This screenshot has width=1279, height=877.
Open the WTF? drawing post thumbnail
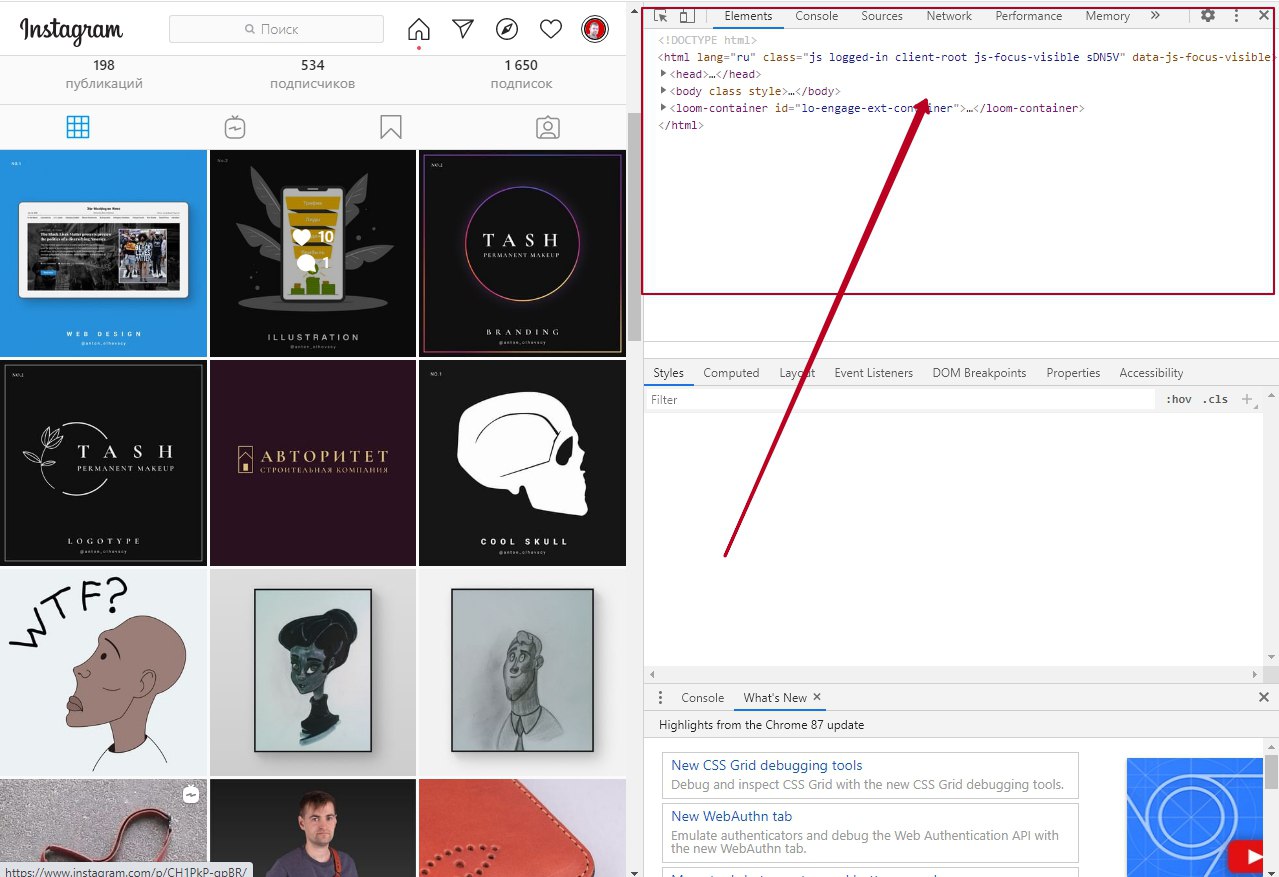[103, 672]
